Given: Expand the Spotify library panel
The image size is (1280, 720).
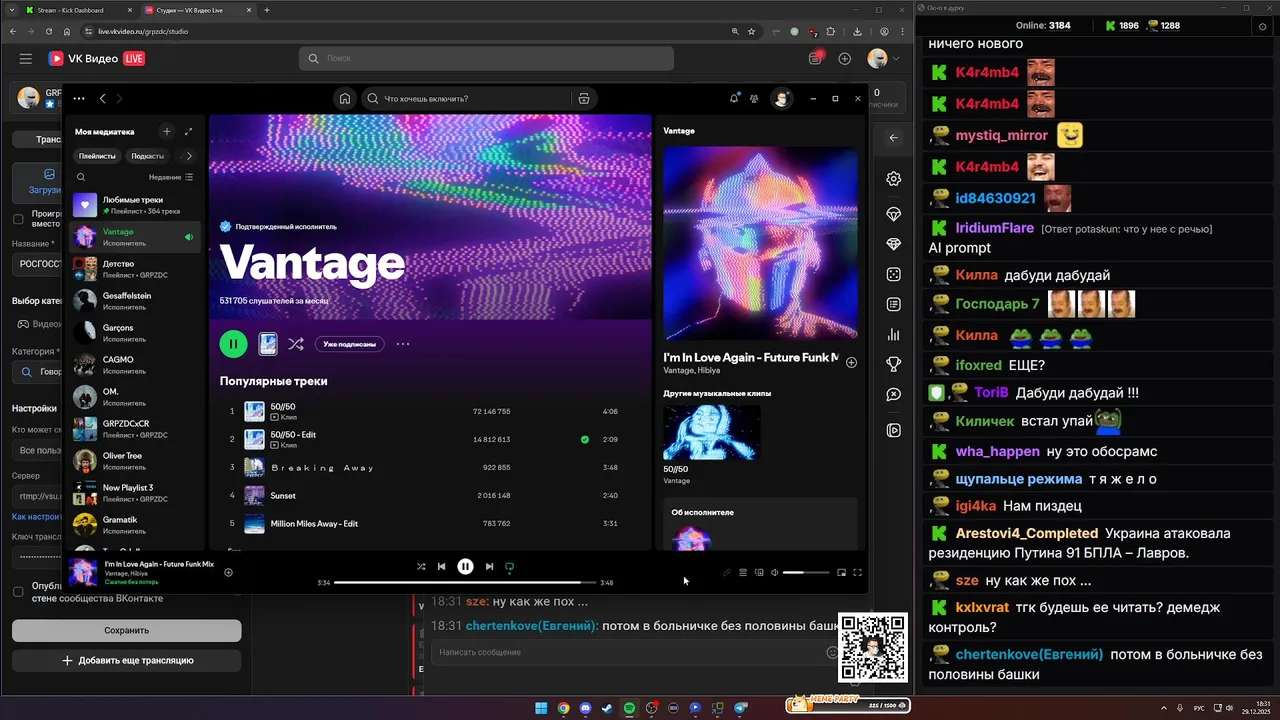Looking at the screenshot, I should (188, 131).
